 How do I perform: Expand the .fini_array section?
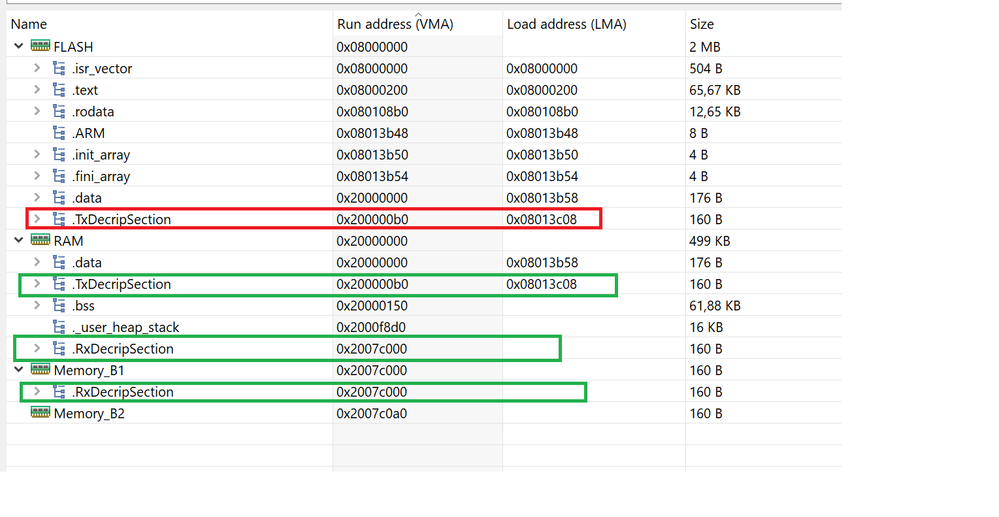pyautogui.click(x=37, y=176)
